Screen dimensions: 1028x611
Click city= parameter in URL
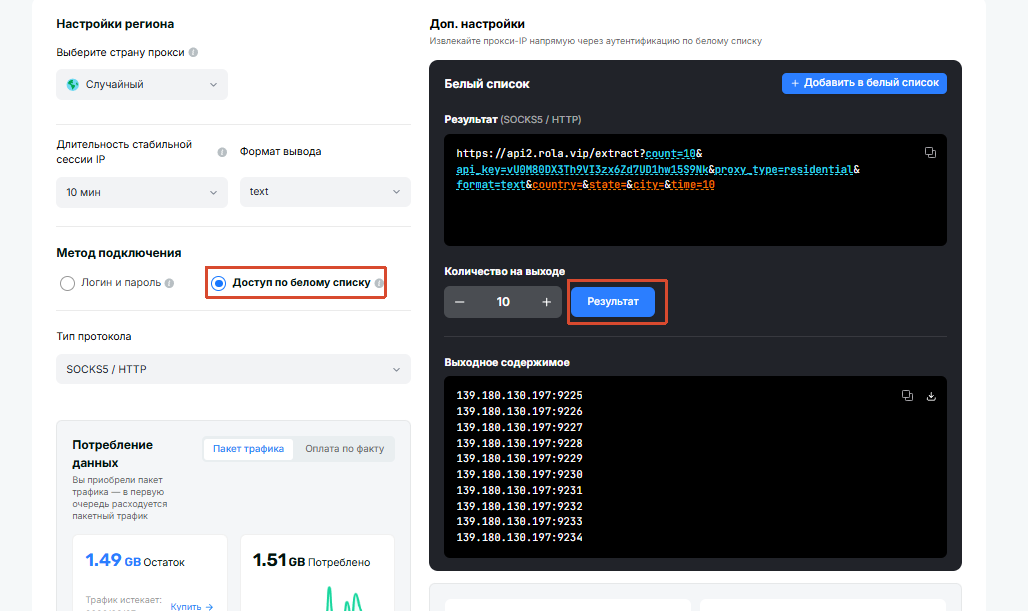pyautogui.click(x=648, y=185)
